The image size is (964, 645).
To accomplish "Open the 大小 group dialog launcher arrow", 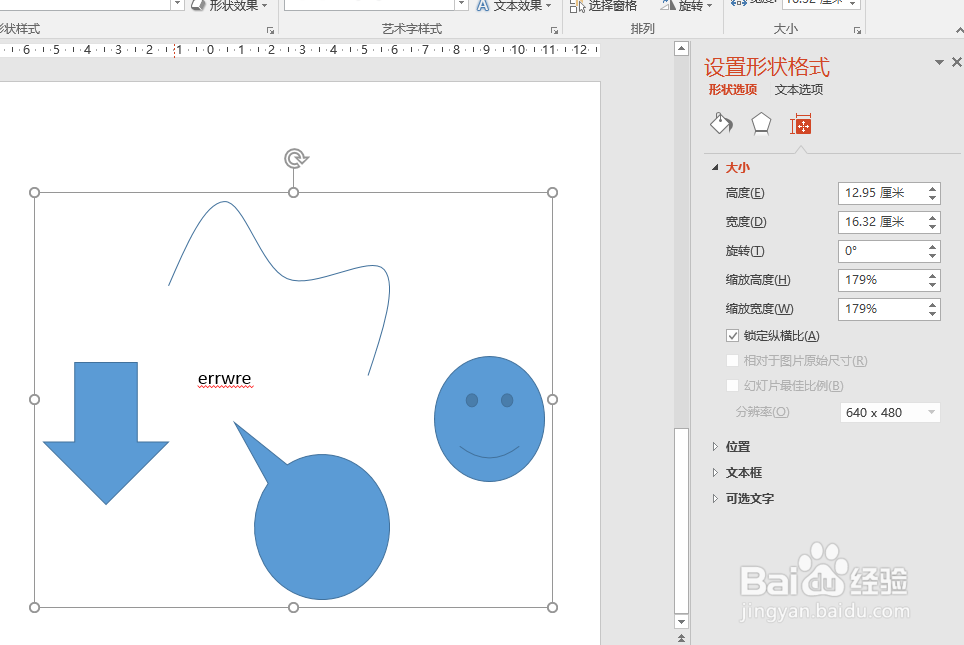I will [x=856, y=31].
